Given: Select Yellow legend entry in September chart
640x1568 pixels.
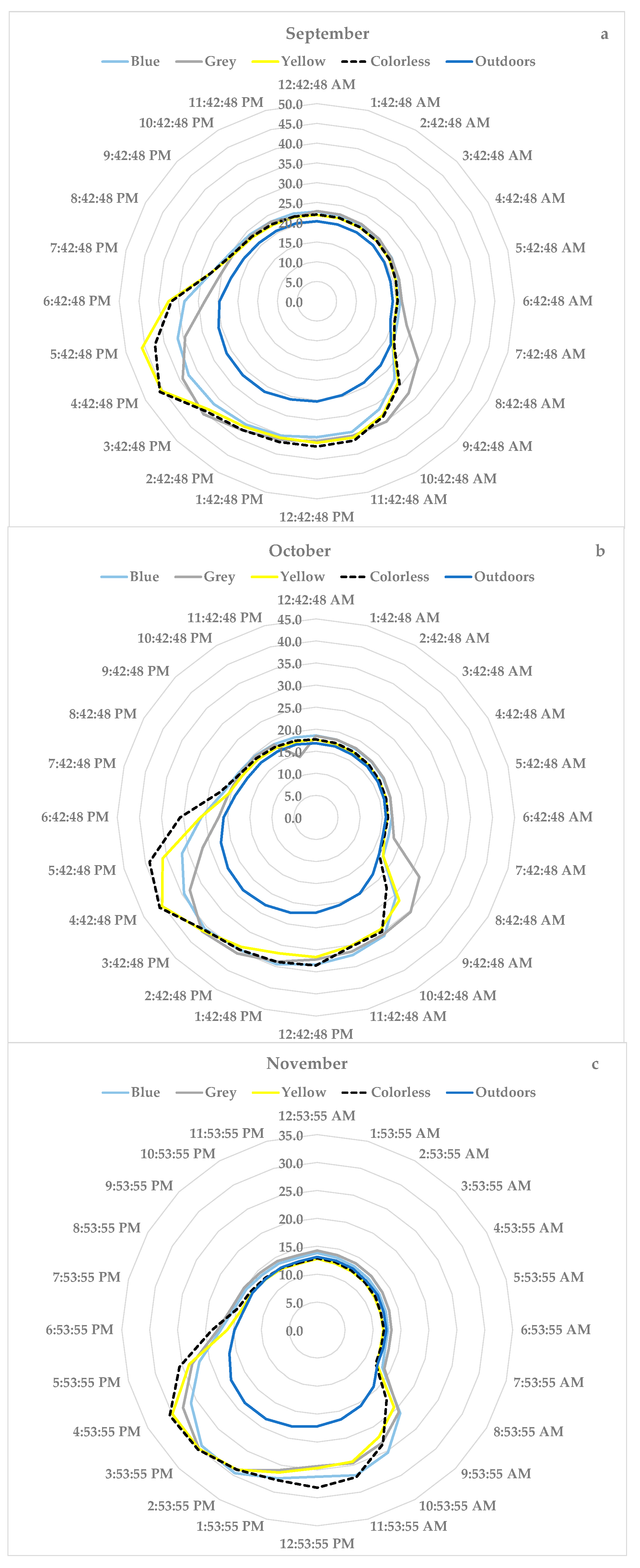Looking at the screenshot, I should pos(303,62).
